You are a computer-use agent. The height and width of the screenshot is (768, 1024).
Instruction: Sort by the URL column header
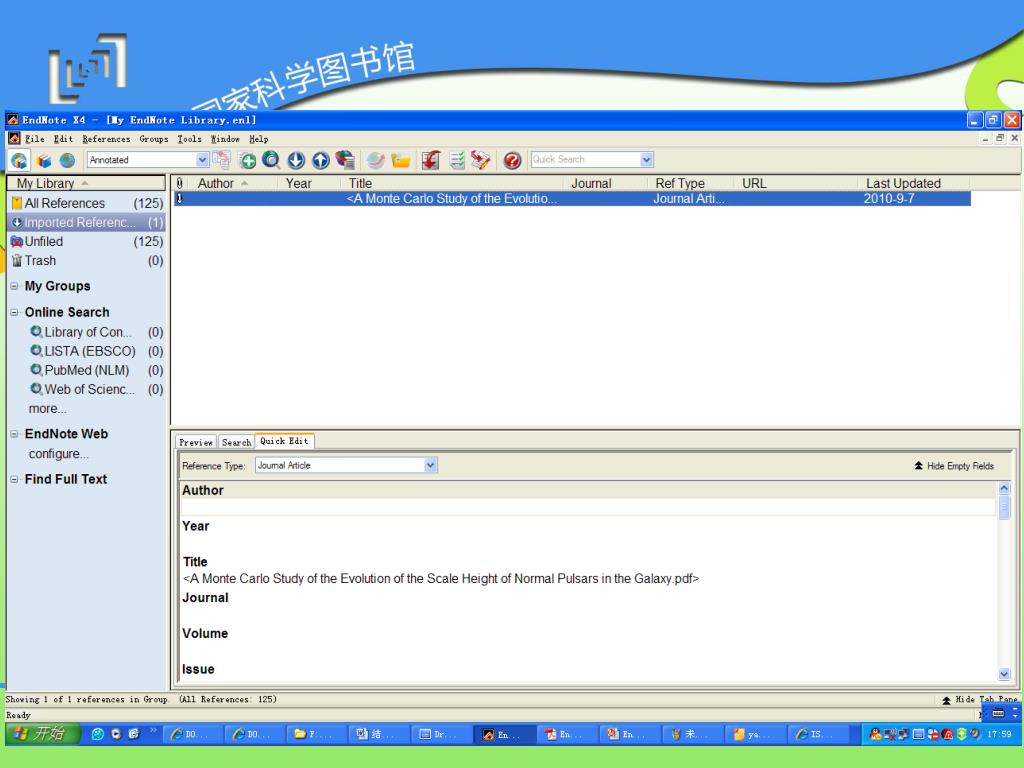point(795,184)
